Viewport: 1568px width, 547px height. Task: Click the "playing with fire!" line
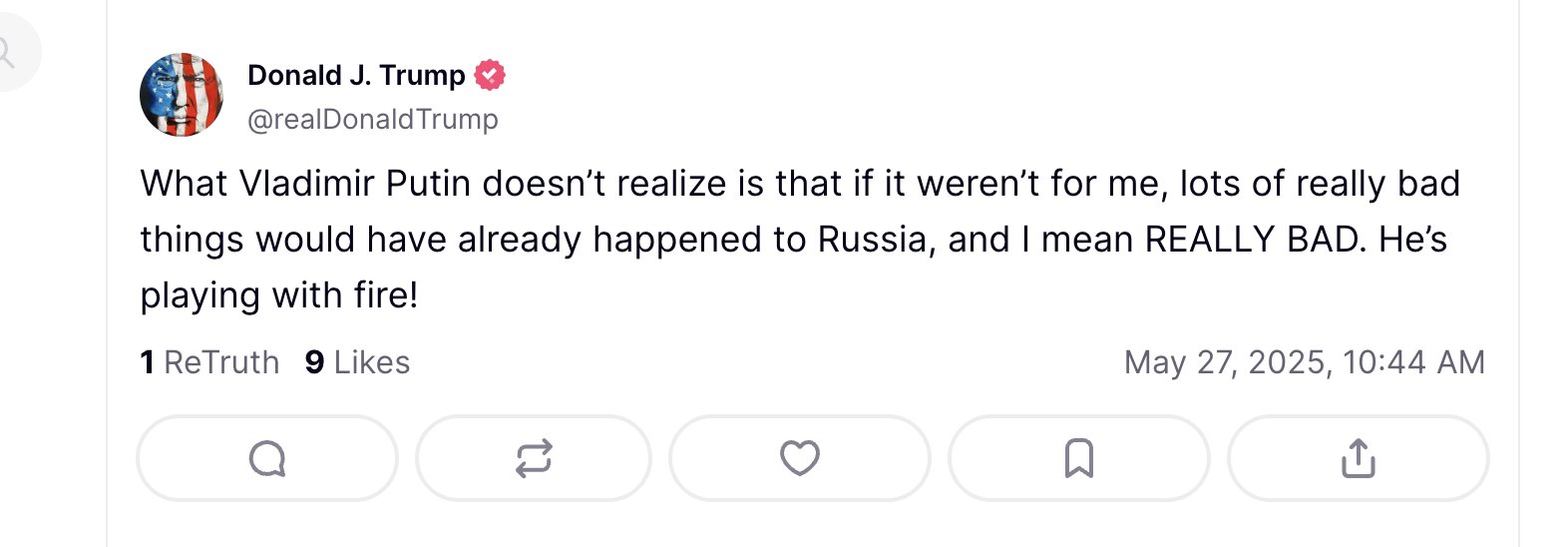coord(279,295)
